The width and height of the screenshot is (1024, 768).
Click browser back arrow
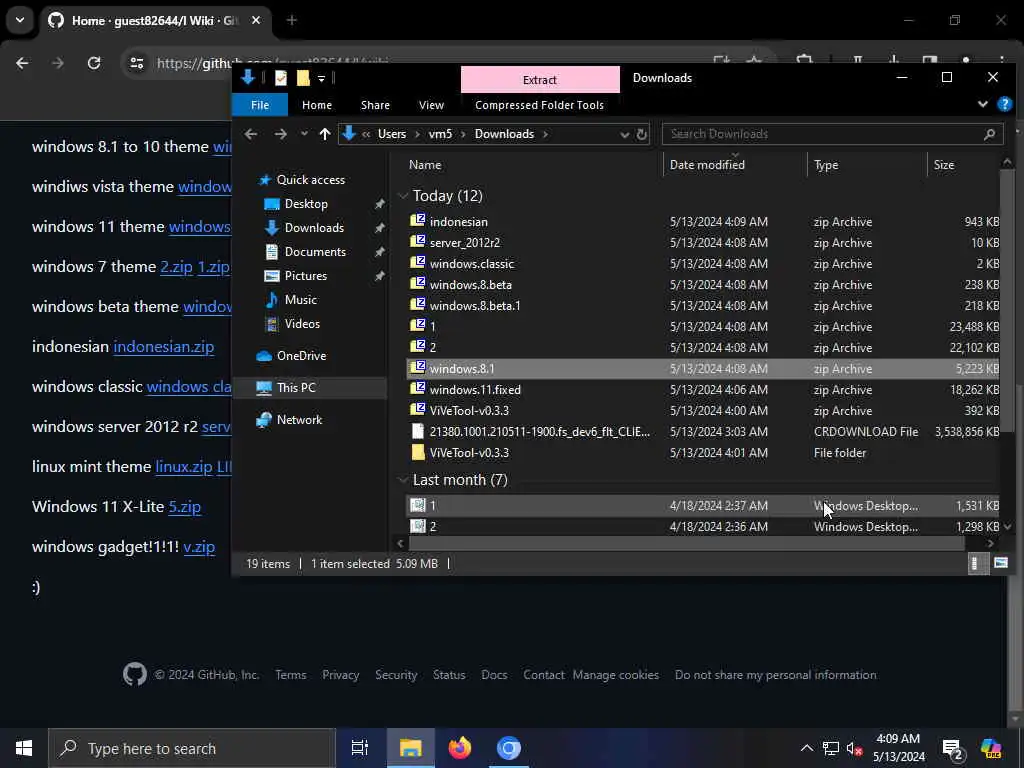pyautogui.click(x=22, y=63)
